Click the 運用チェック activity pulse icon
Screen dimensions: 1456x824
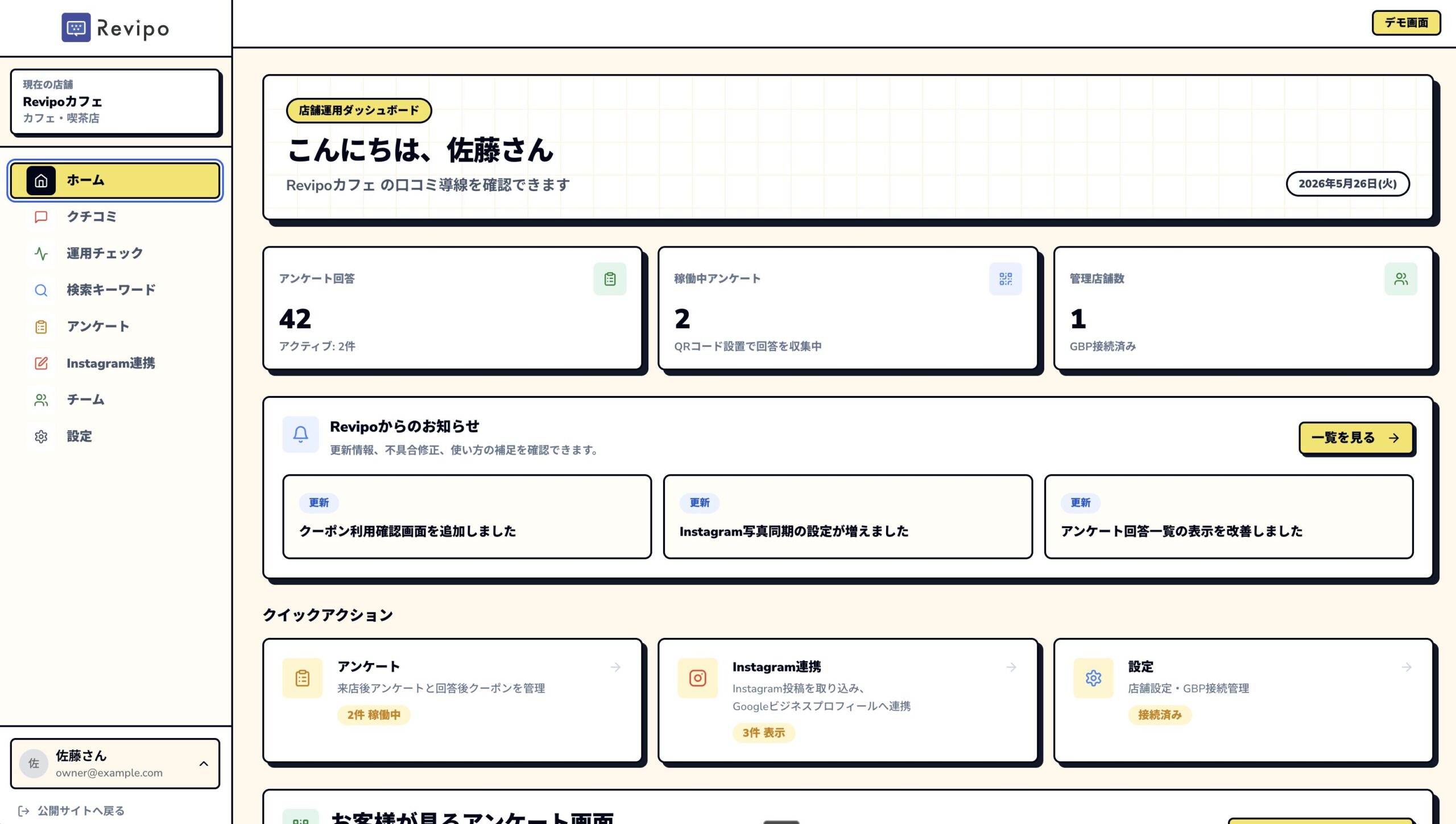click(41, 253)
